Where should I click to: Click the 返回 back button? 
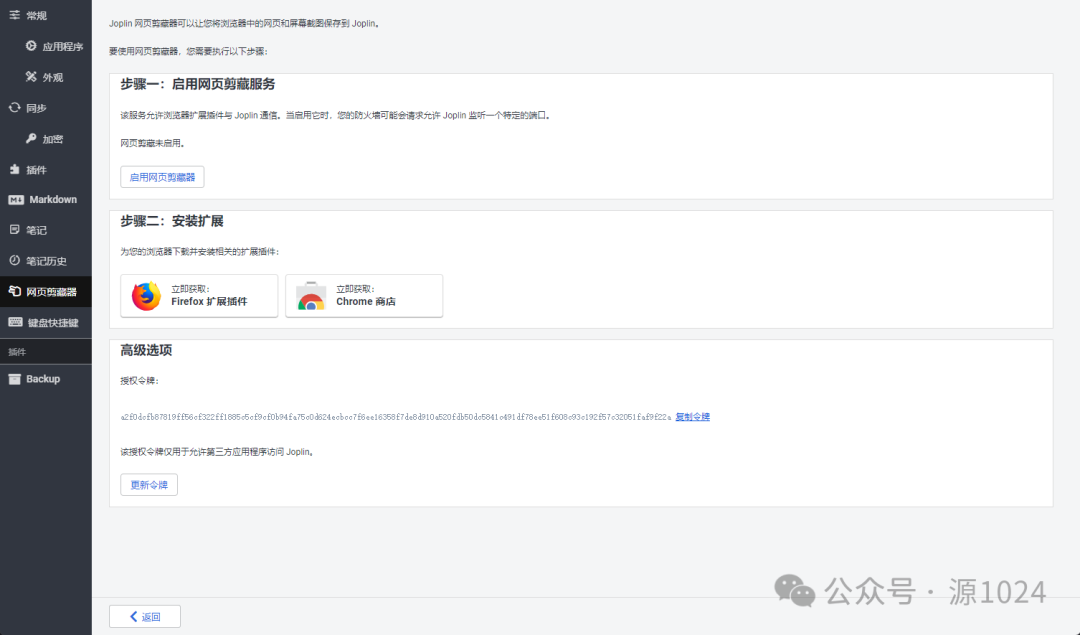tap(145, 616)
